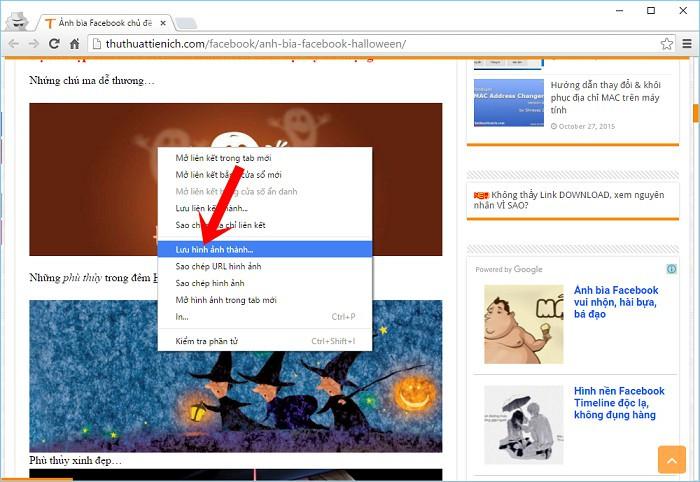700x482 pixels.
Task: Choose 'Sao chép URL hình ảnh'
Action: (265, 266)
